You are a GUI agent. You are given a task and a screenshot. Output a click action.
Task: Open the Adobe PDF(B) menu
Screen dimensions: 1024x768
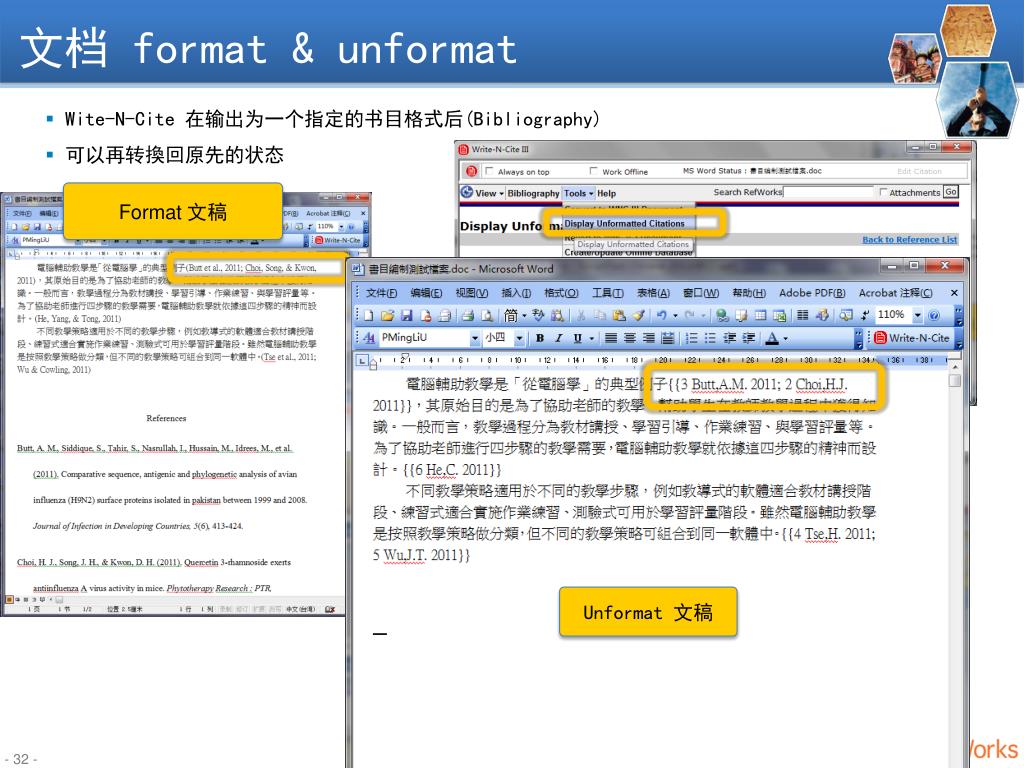point(812,293)
